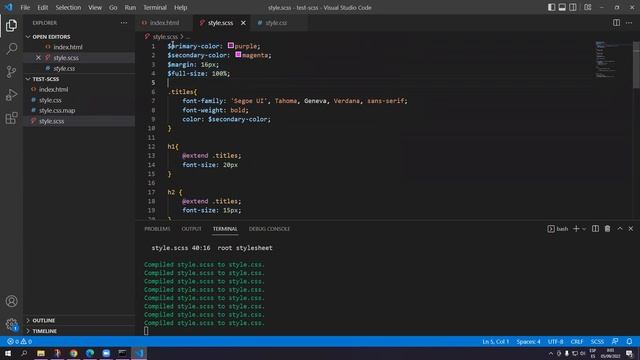Screen dimensions: 640x360
Task: Open notifications bell in status bar
Action: click(629, 342)
